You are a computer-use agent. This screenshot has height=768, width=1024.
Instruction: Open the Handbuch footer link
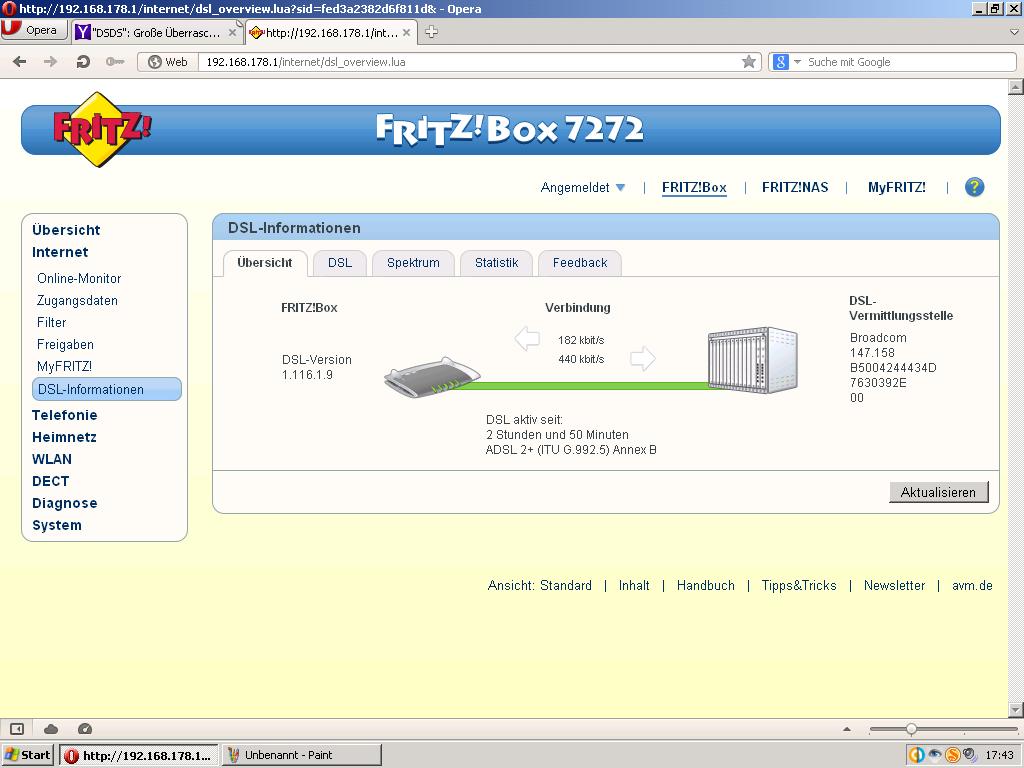[x=705, y=585]
